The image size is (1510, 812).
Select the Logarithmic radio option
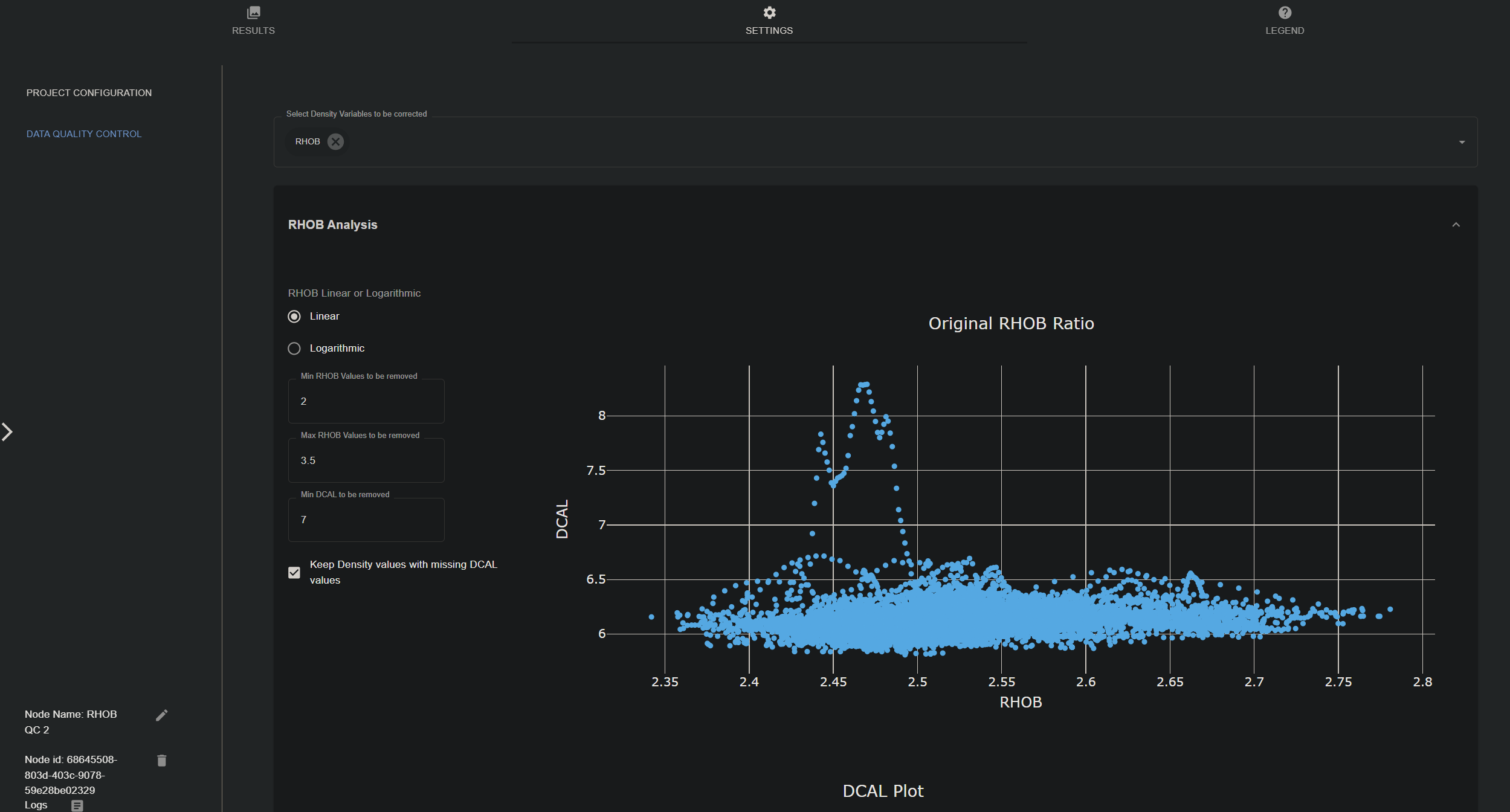[294, 349]
